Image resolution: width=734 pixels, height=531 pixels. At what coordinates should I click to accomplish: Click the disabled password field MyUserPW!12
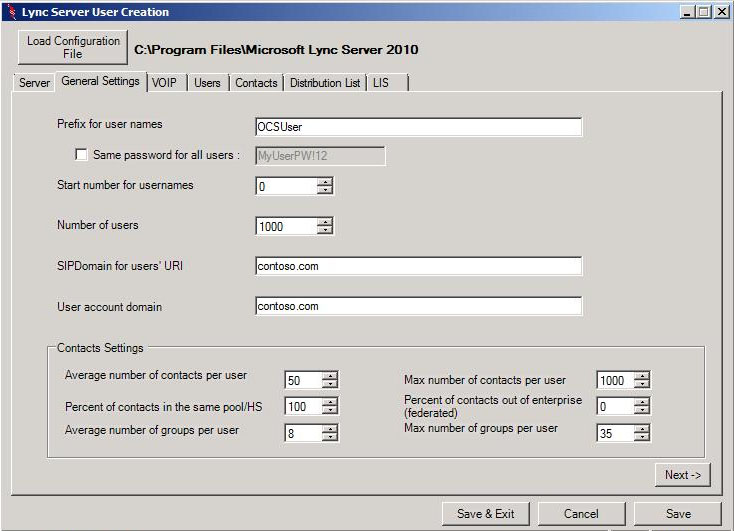pos(320,156)
